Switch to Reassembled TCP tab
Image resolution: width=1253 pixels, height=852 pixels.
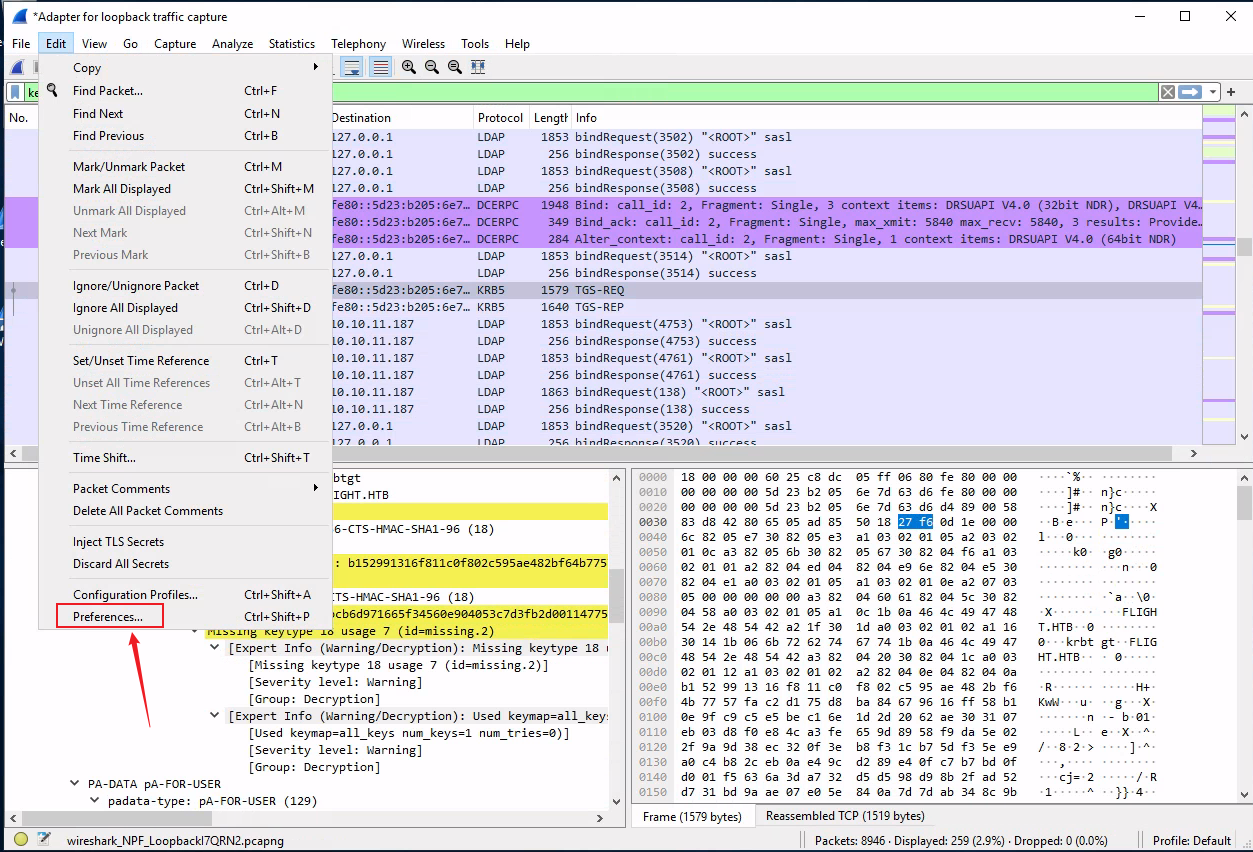point(845,816)
